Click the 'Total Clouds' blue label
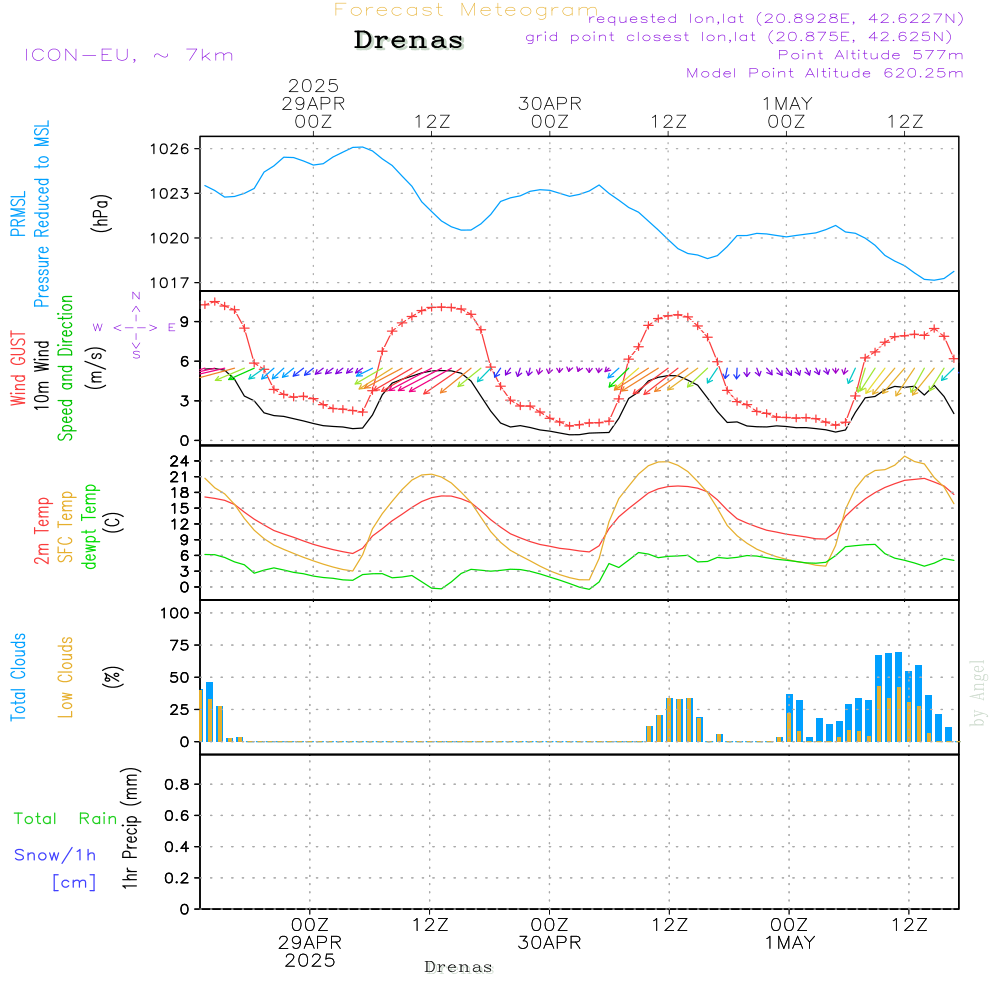Screen dimensions: 1000x1000 pos(18,677)
